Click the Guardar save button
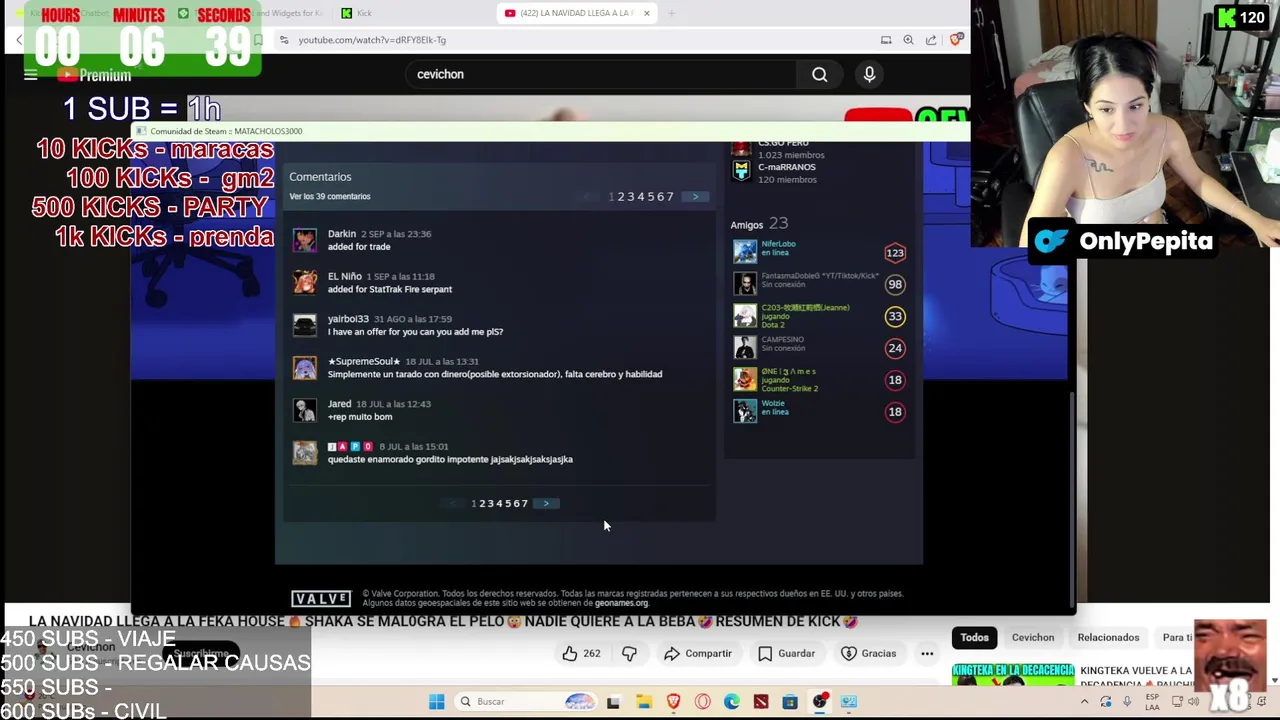 pyautogui.click(x=786, y=653)
